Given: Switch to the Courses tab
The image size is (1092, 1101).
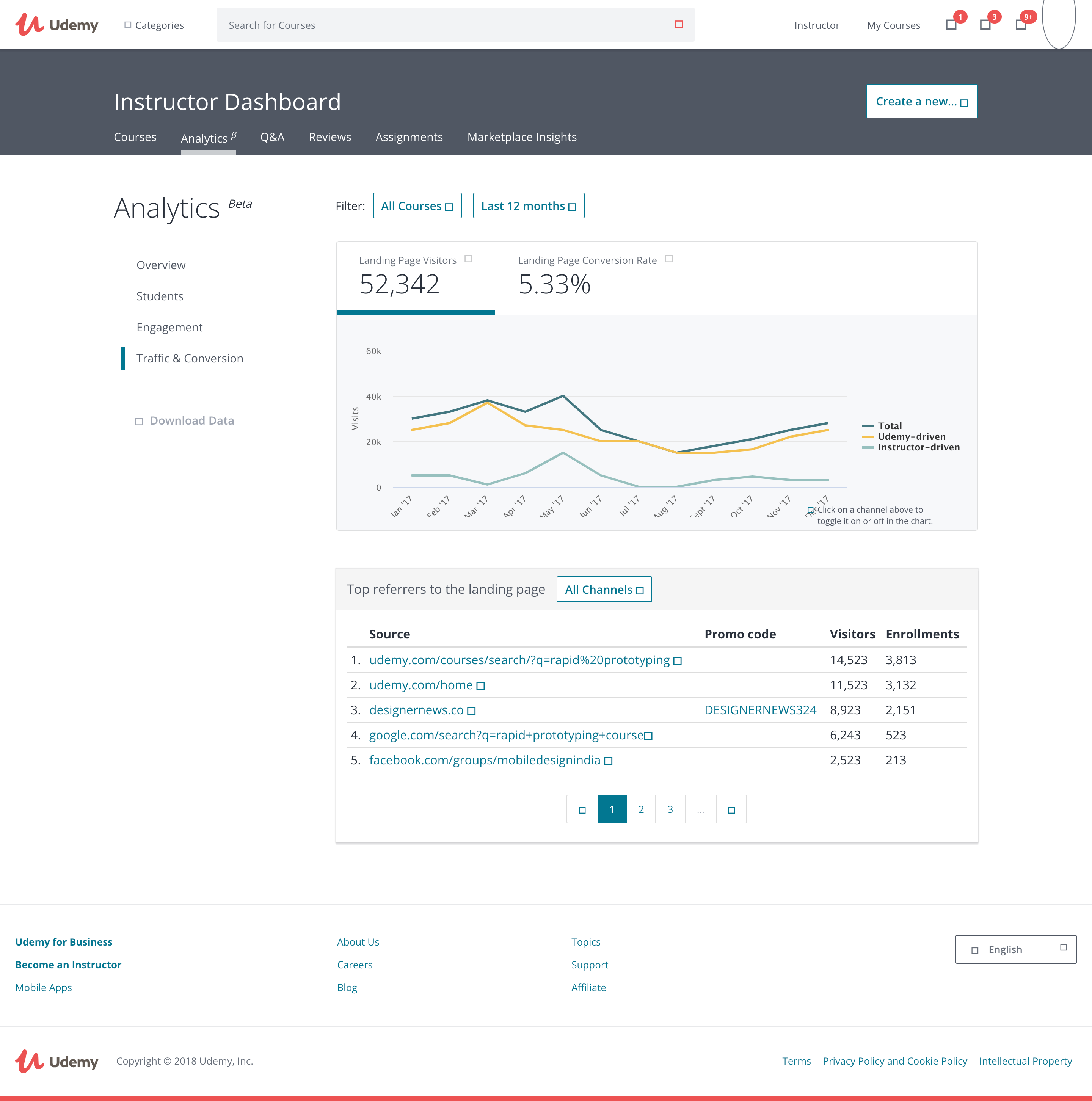Looking at the screenshot, I should pyautogui.click(x=135, y=137).
